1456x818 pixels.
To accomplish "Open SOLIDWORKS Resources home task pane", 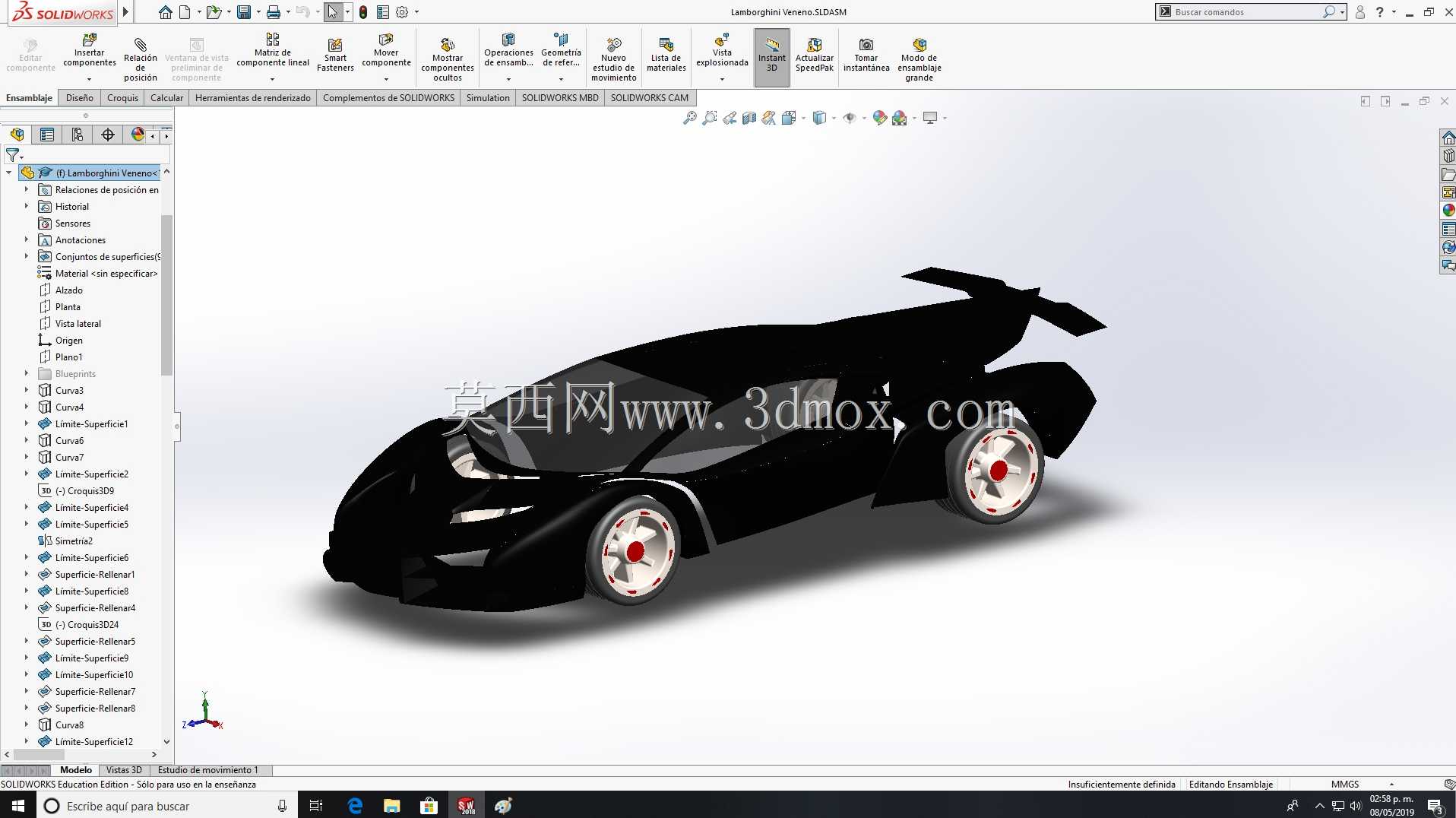I will tap(1448, 138).
